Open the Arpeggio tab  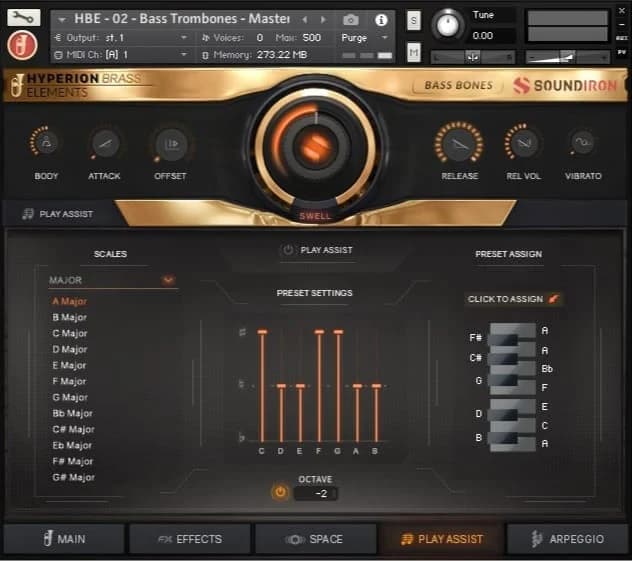click(567, 539)
